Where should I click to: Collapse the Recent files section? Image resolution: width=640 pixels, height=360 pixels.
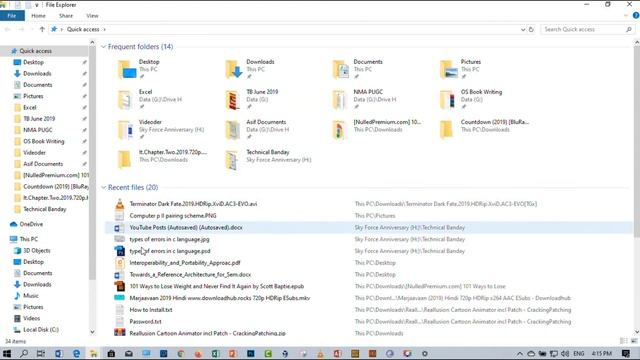coord(103,187)
